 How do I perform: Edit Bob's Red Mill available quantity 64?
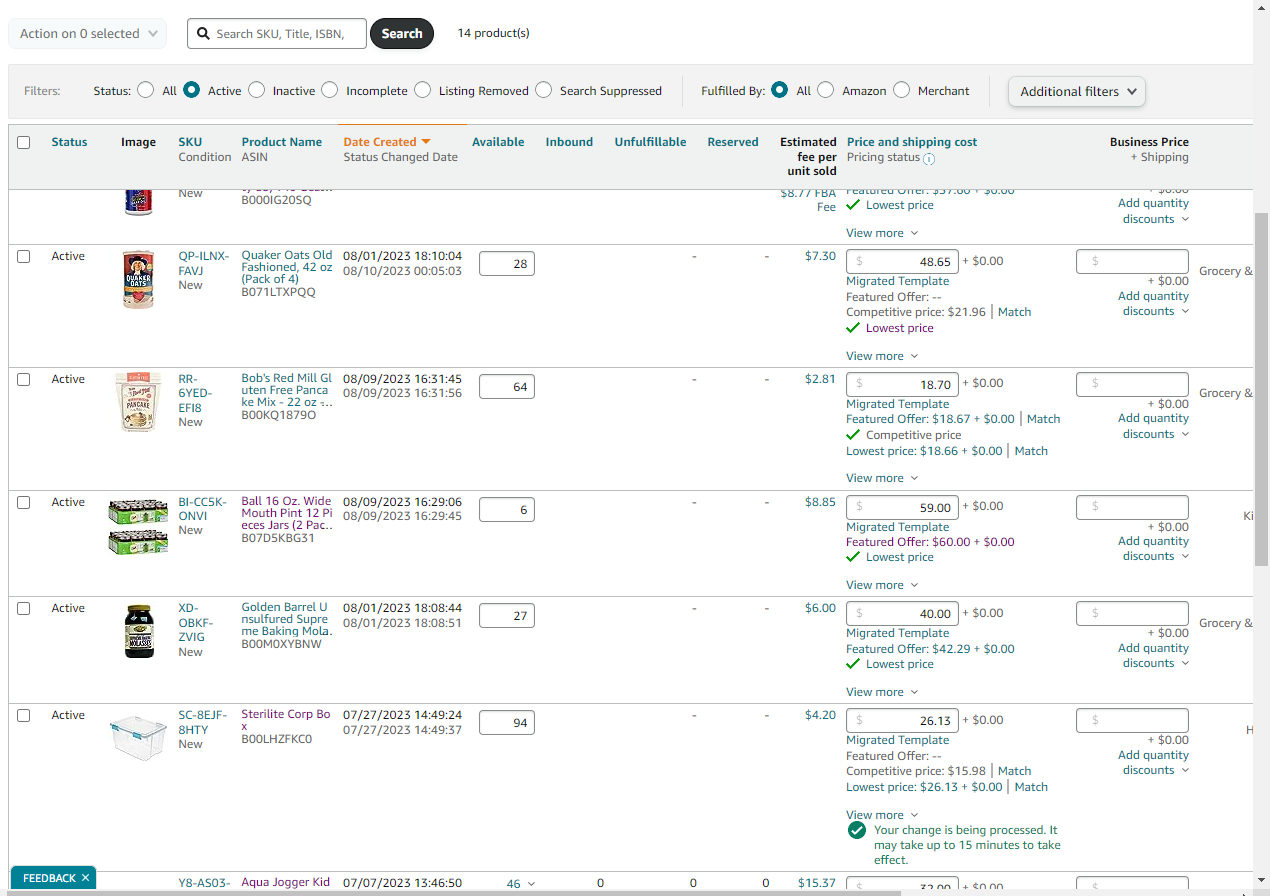coord(507,387)
